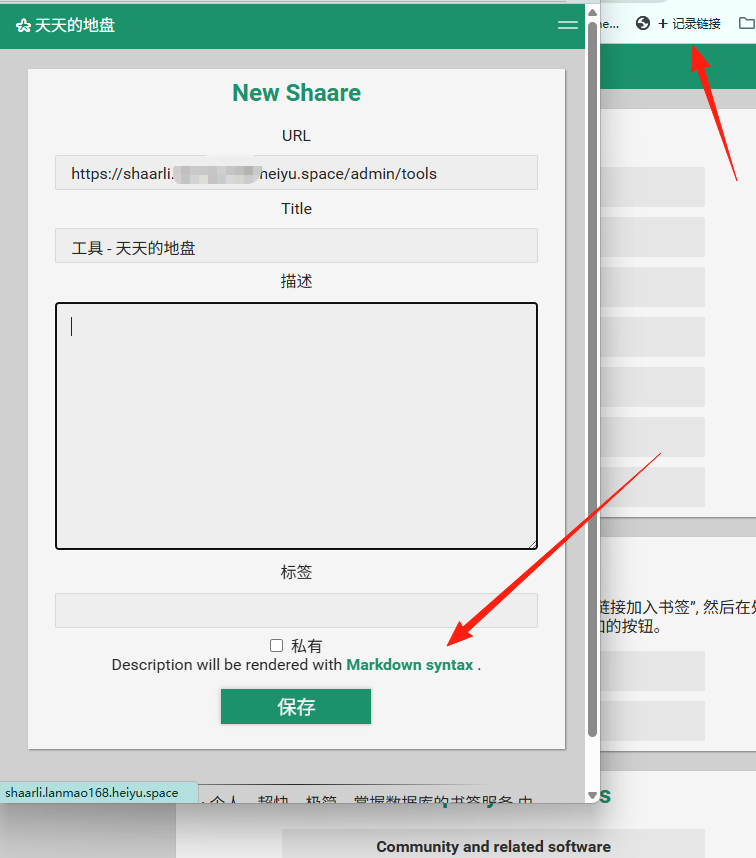Click the 'New Shaare' heading text

click(296, 92)
